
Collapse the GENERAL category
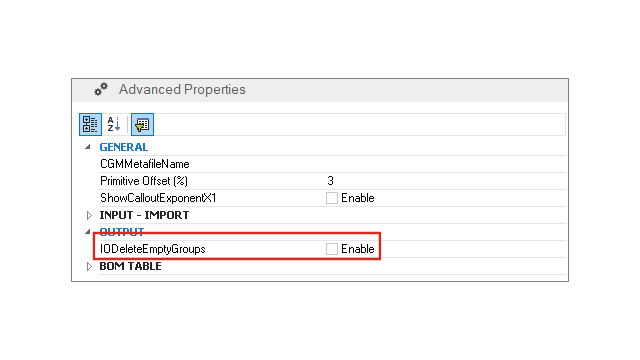tap(88, 147)
